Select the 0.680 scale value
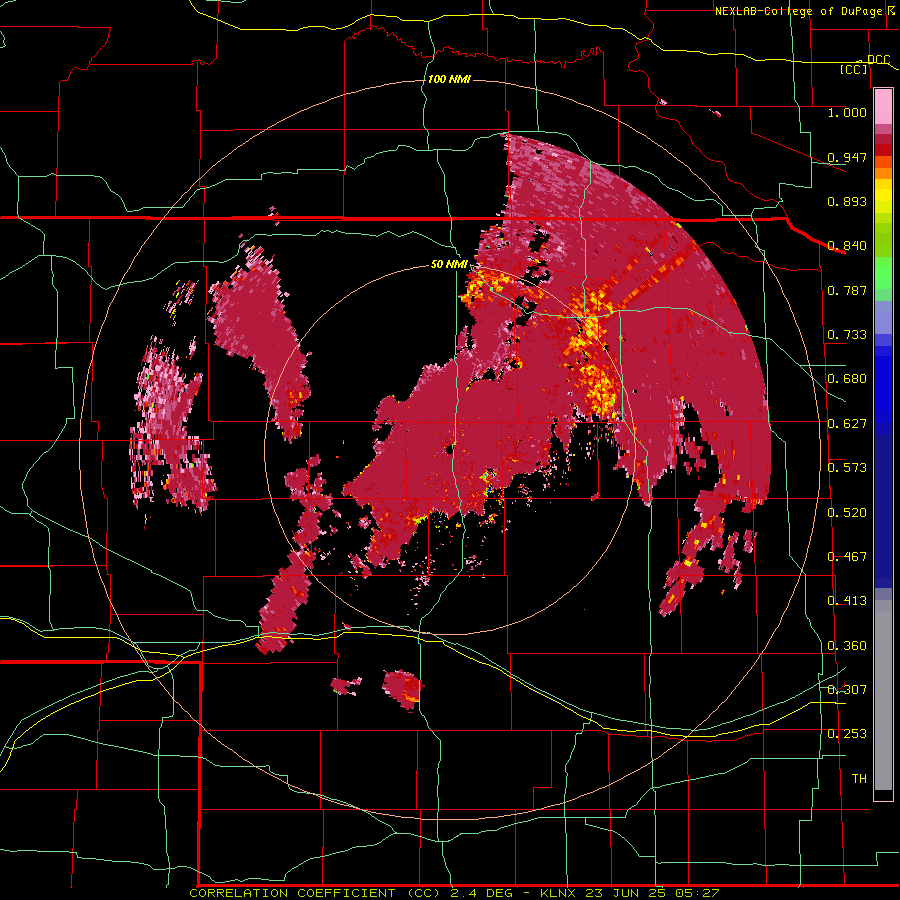900x900 pixels. coord(847,379)
